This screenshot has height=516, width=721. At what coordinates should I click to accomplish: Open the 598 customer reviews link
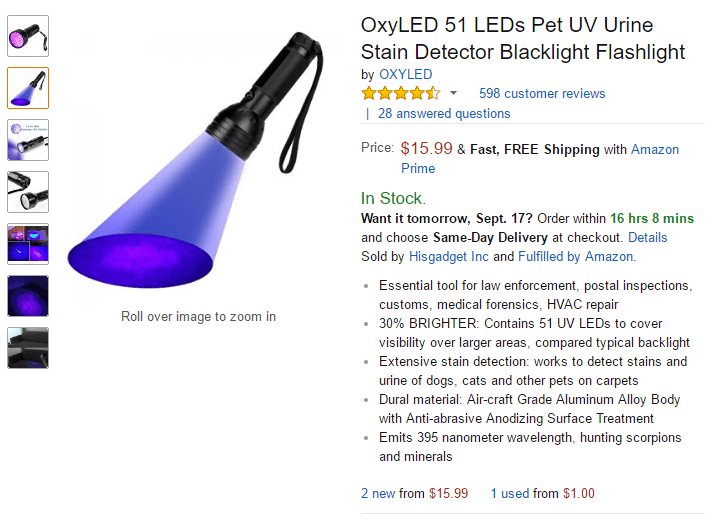[541, 94]
